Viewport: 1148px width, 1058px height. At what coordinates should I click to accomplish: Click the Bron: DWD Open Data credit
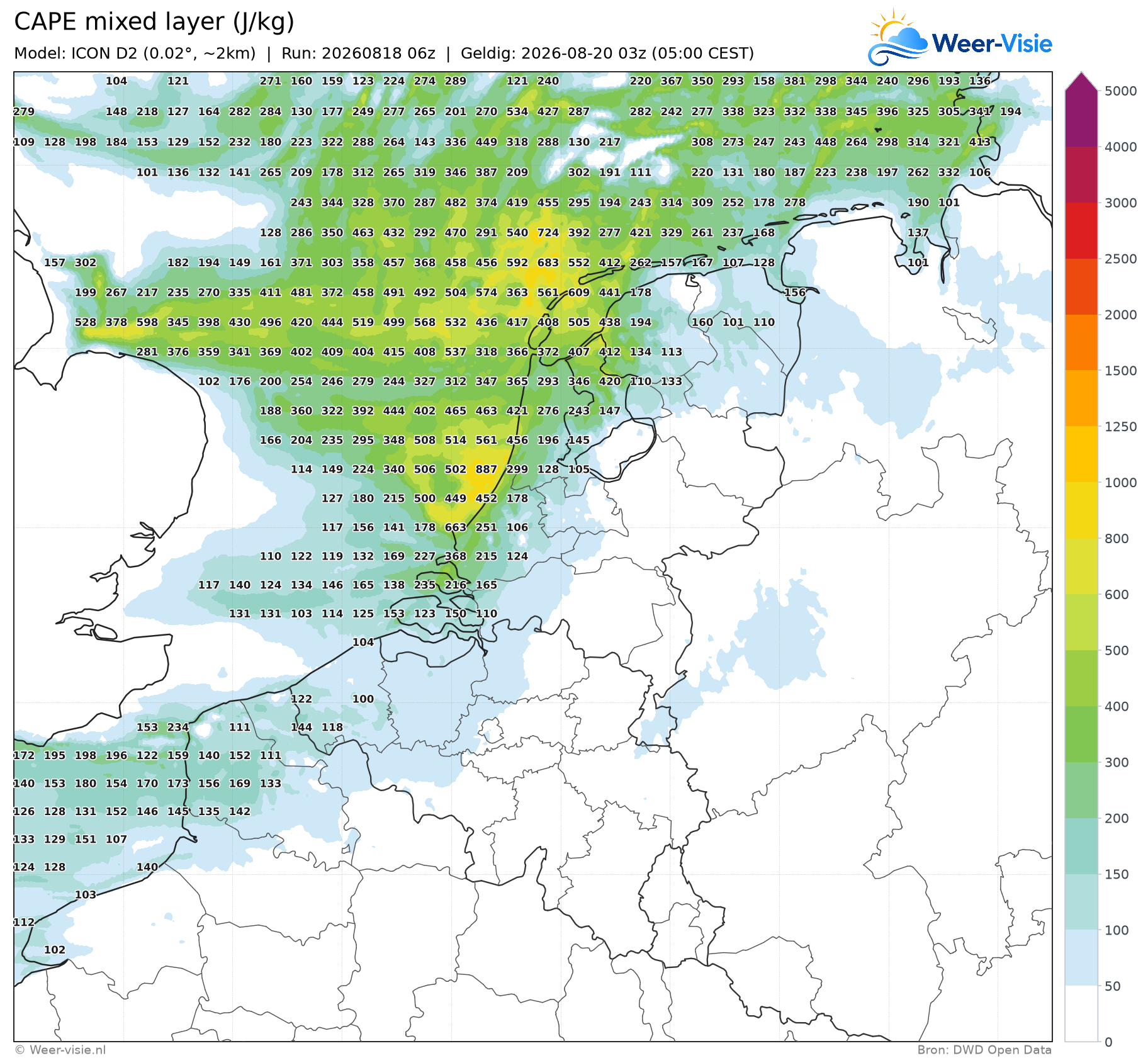[984, 1050]
